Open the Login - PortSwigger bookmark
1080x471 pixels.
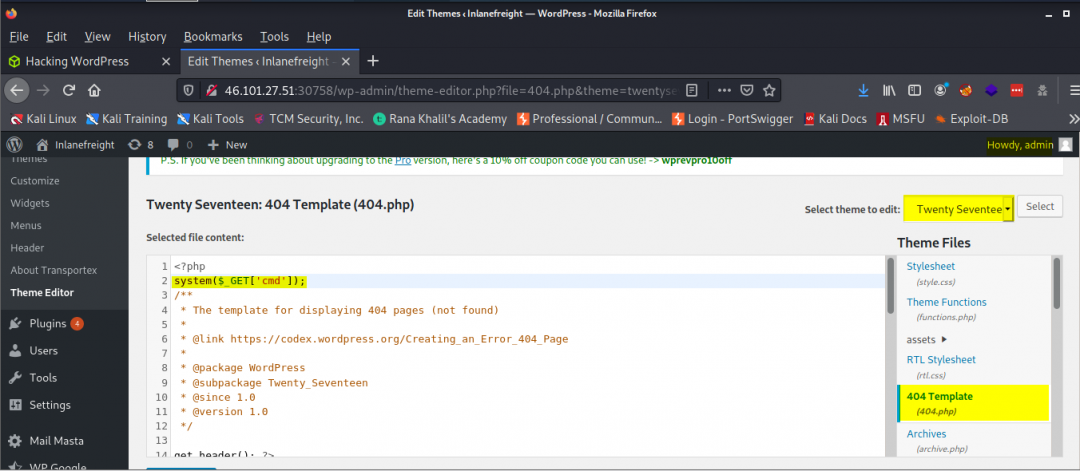(x=733, y=119)
